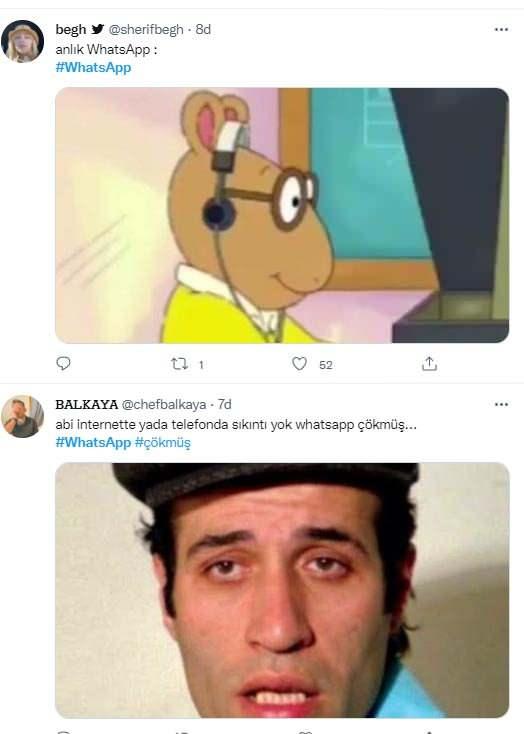Share begh's tweet via share icon

click(429, 364)
